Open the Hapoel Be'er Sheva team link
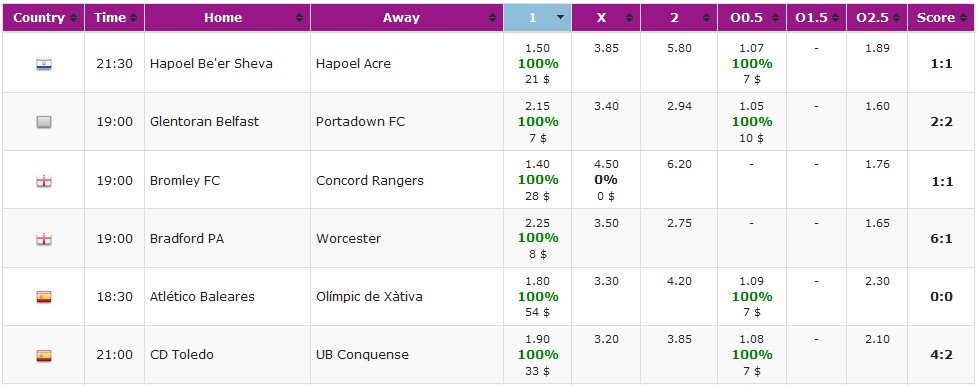 [211, 64]
